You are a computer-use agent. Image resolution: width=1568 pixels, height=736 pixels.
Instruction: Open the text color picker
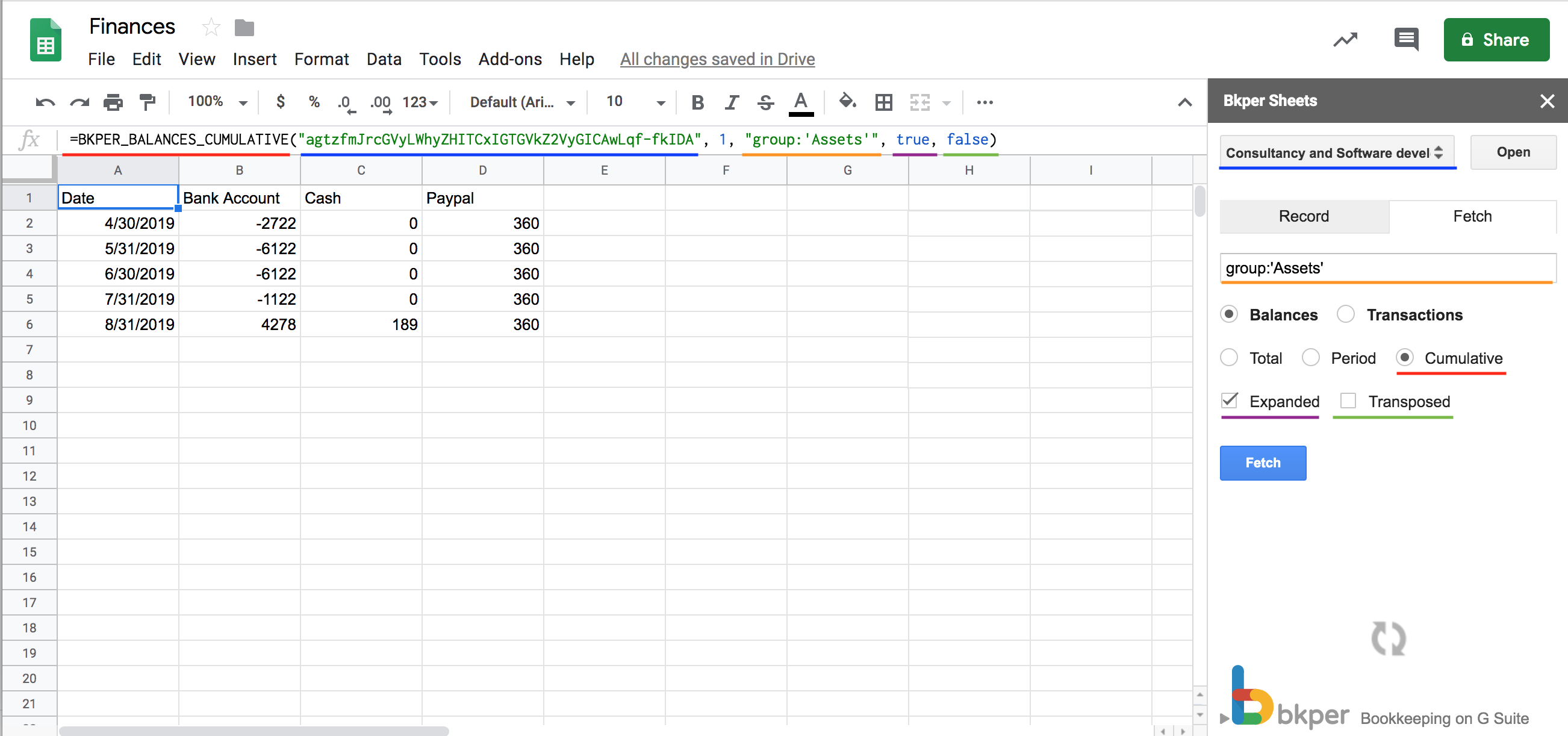coord(801,102)
